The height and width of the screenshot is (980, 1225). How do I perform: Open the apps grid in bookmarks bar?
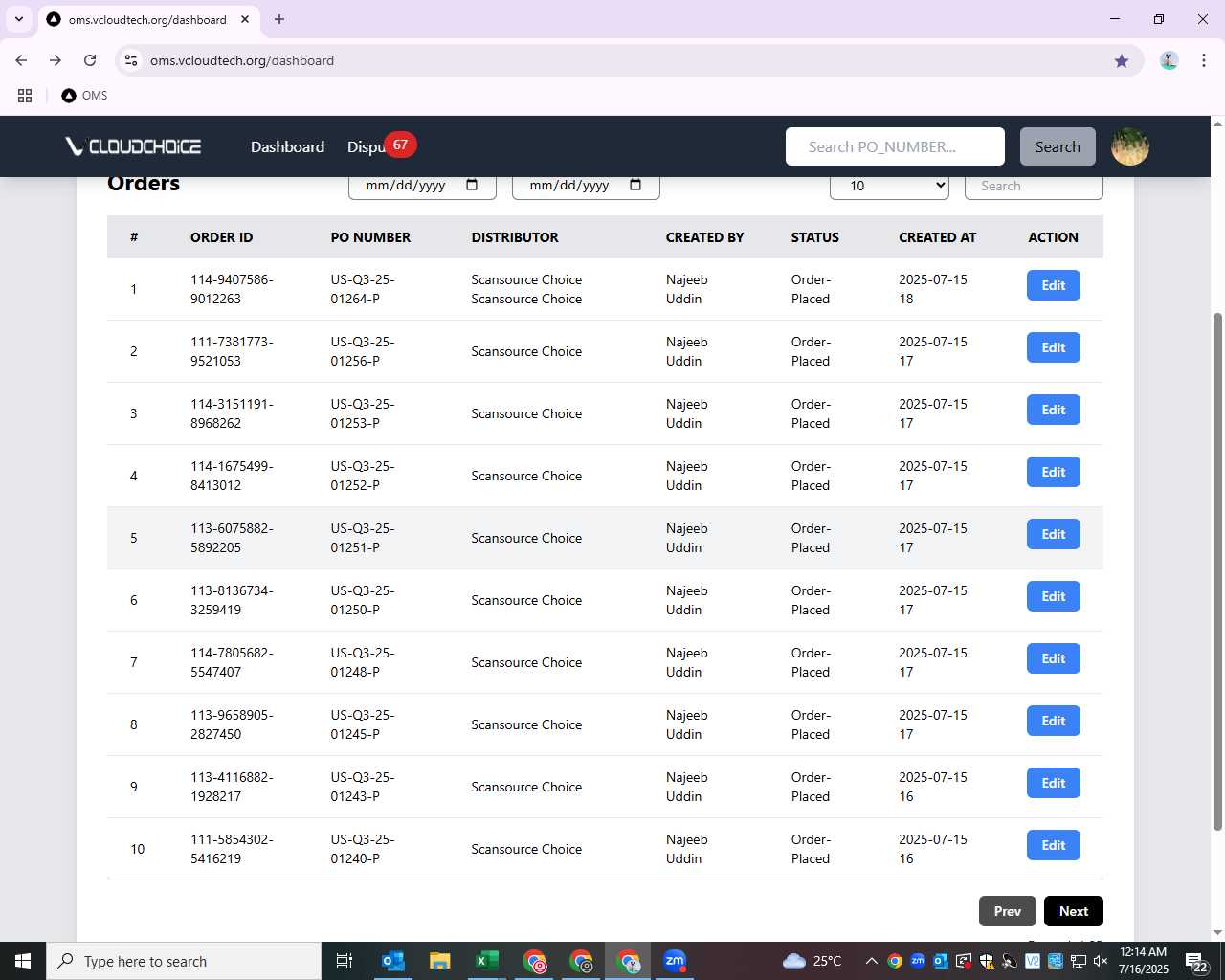[25, 96]
